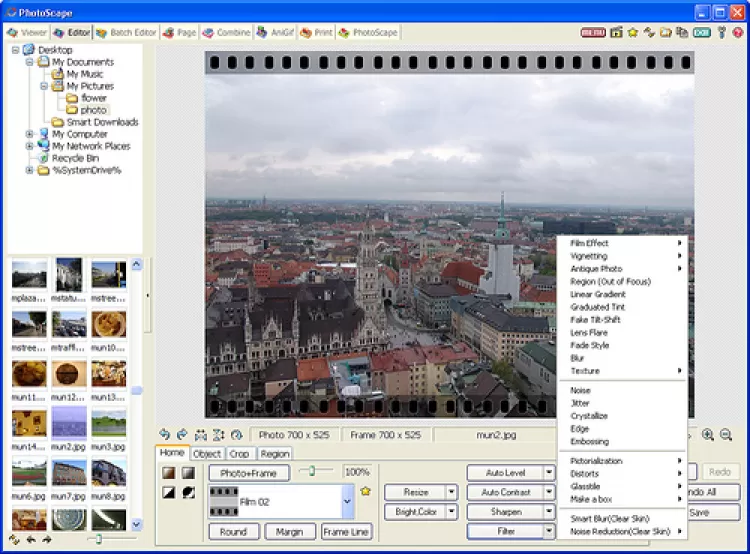The image size is (750, 554).
Task: Select the mun3.jpg thumbnail
Action: tap(108, 421)
